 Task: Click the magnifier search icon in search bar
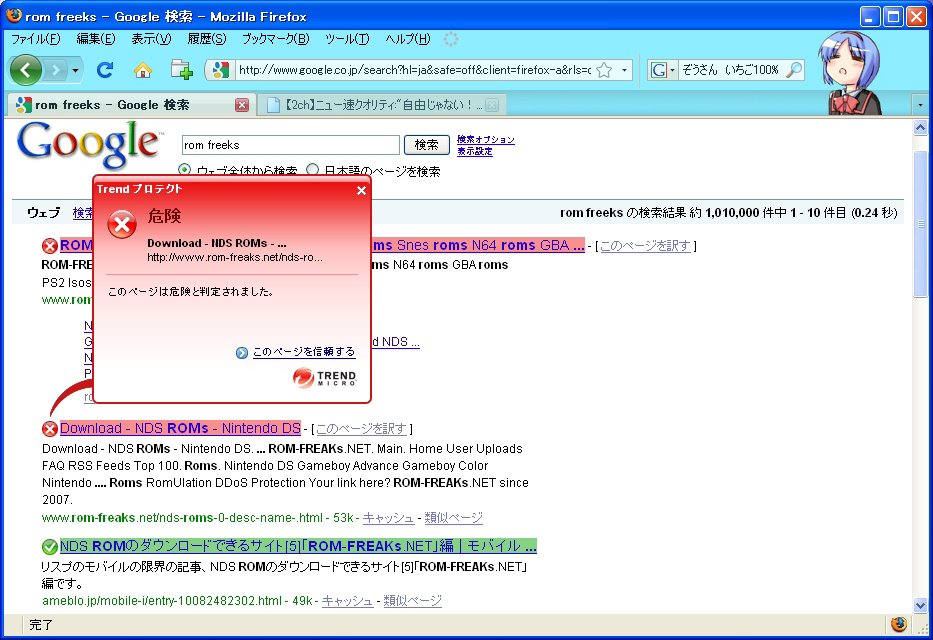point(794,70)
